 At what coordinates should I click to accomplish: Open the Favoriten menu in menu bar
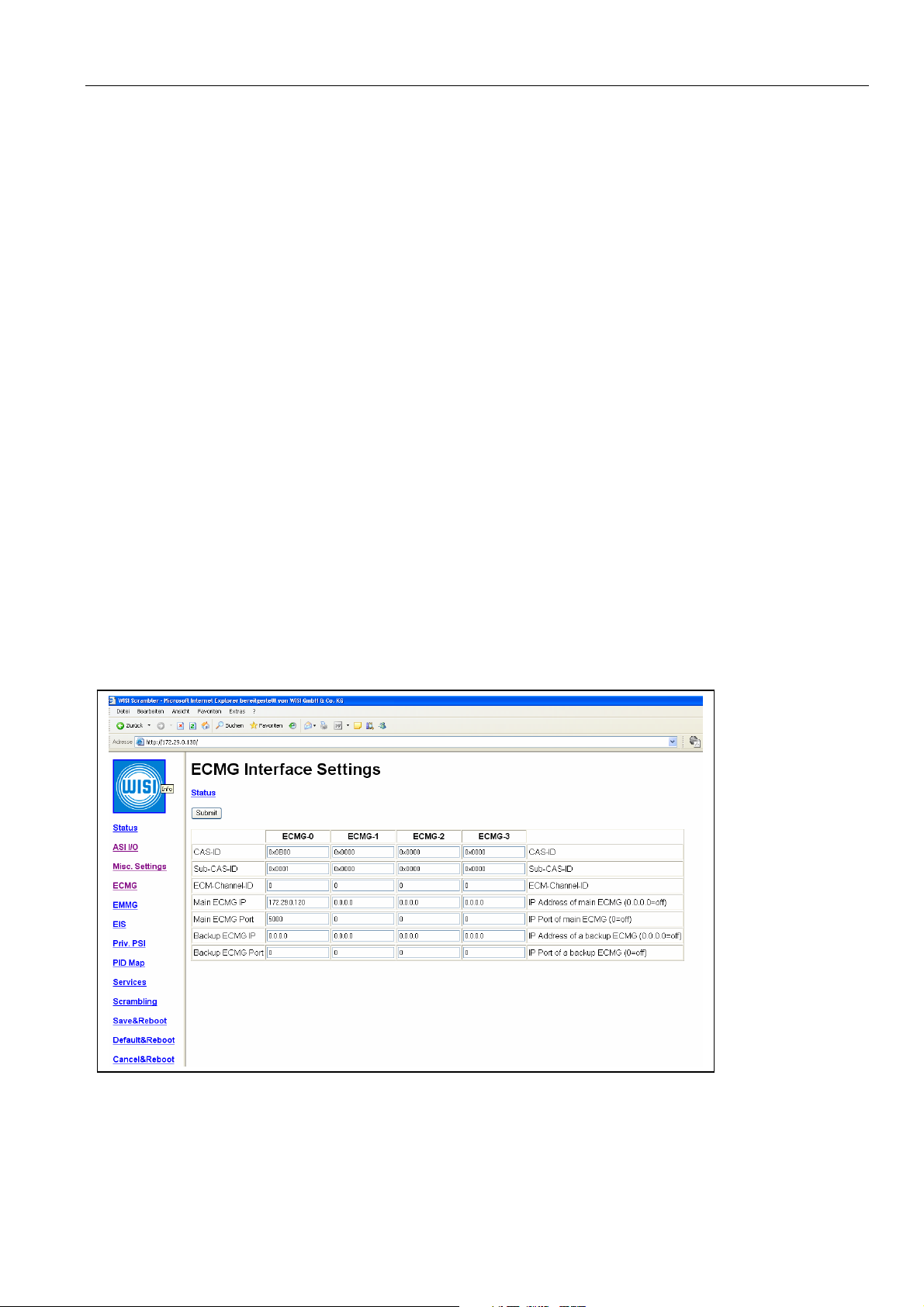209,711
